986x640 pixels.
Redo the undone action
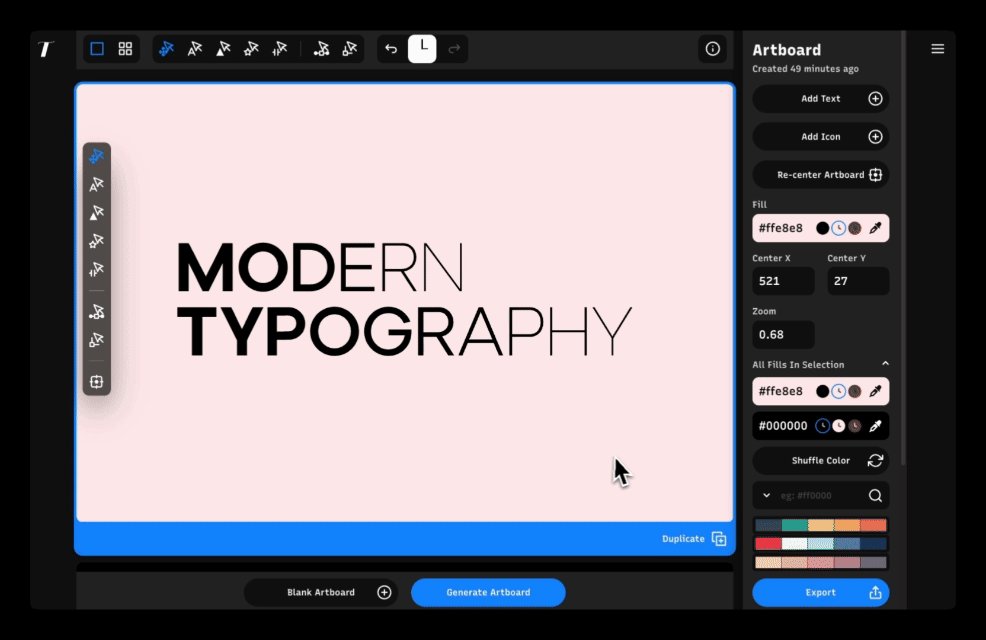click(x=454, y=48)
